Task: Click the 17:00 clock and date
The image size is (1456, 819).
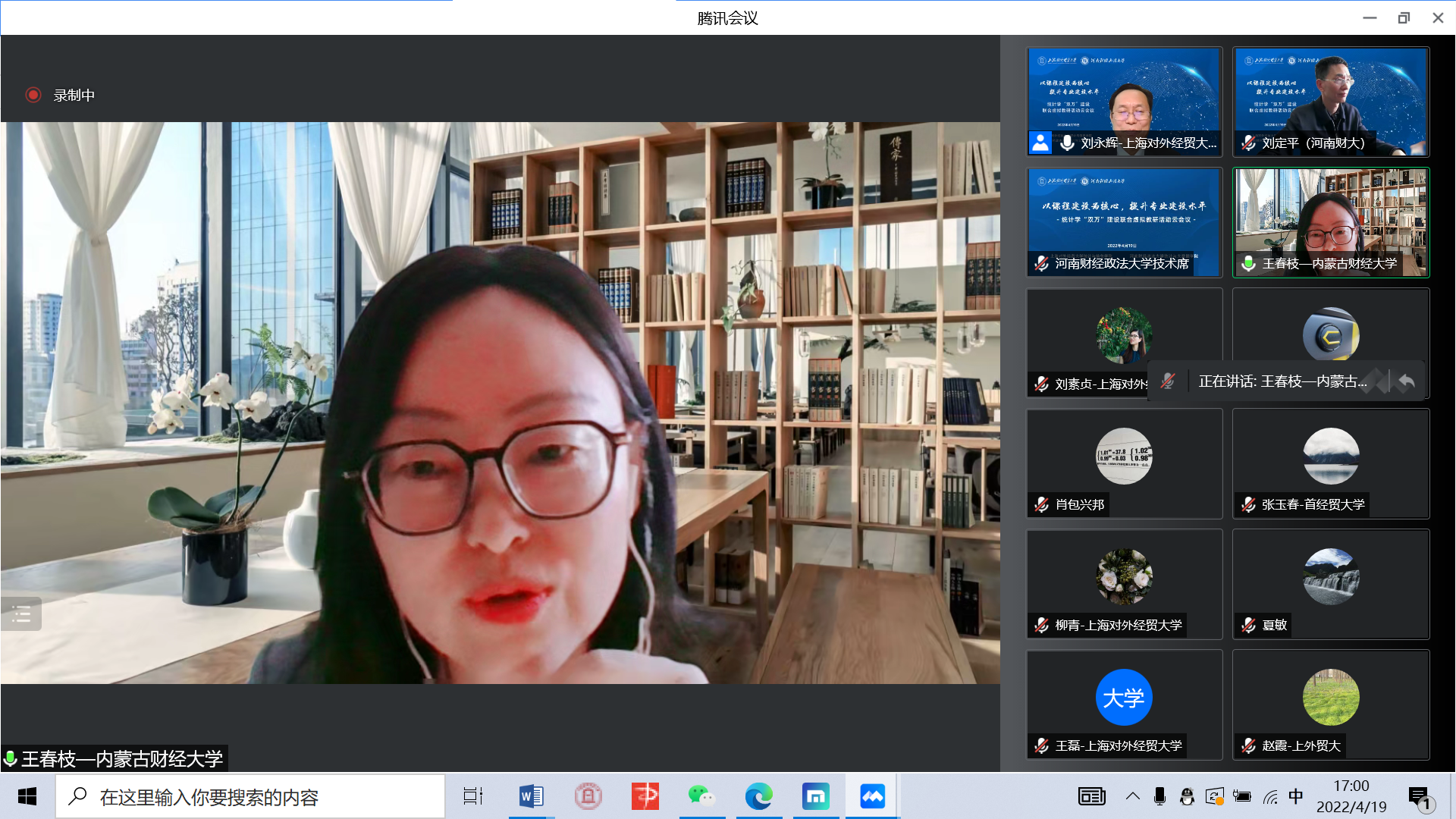Action: (1351, 796)
